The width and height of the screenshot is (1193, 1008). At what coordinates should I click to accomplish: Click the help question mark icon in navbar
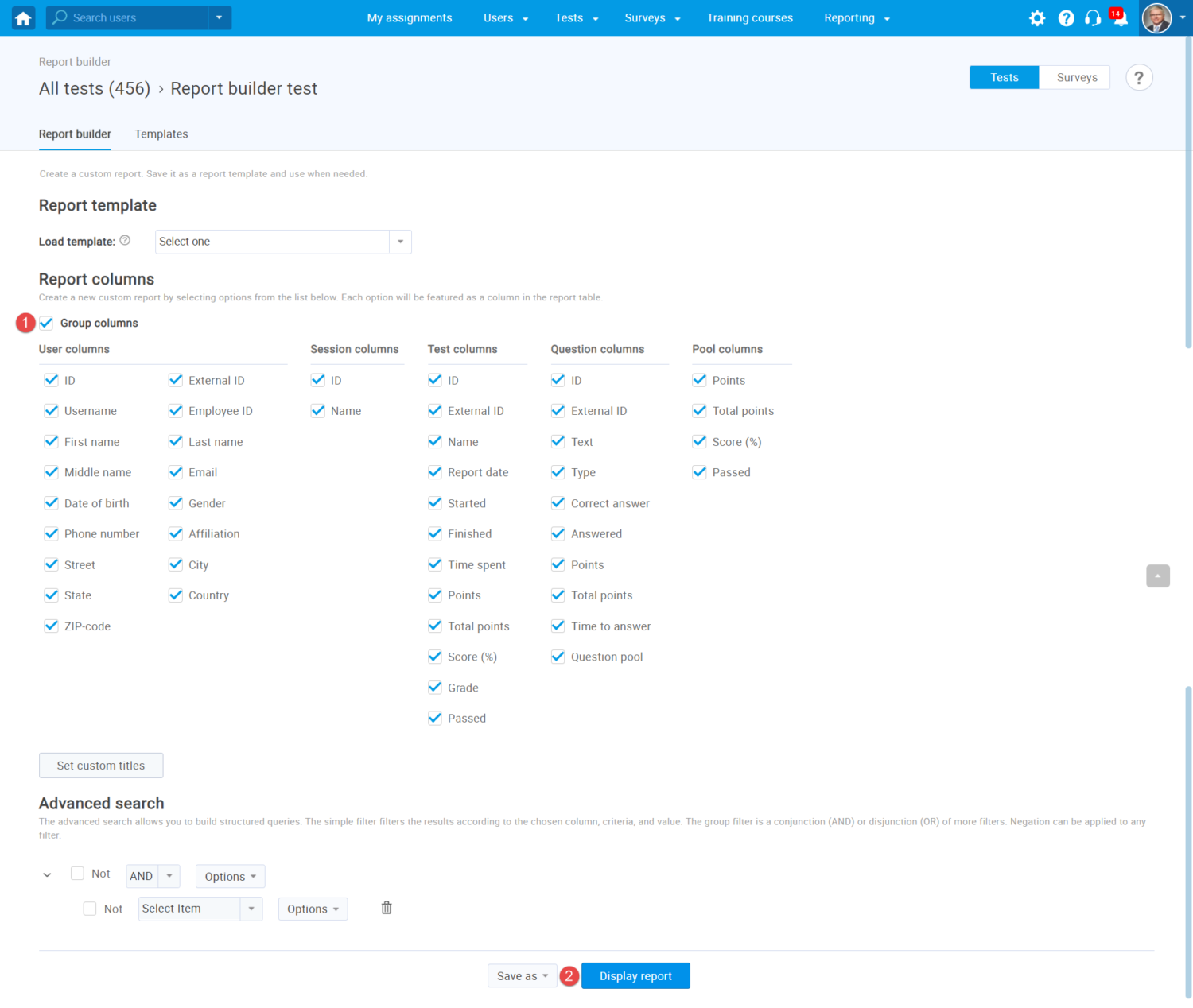click(1066, 17)
